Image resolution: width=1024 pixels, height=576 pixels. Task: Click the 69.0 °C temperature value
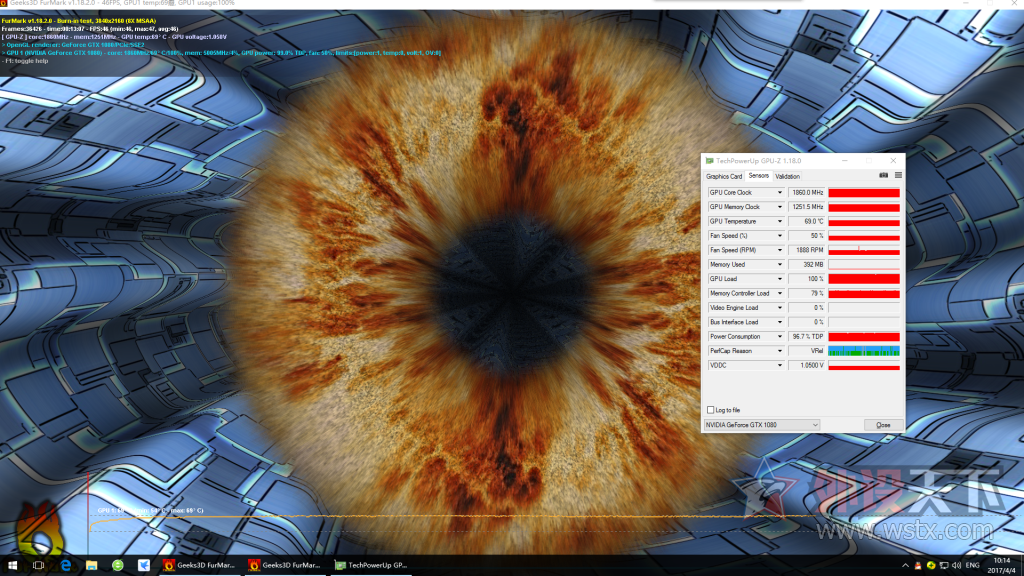(x=807, y=221)
